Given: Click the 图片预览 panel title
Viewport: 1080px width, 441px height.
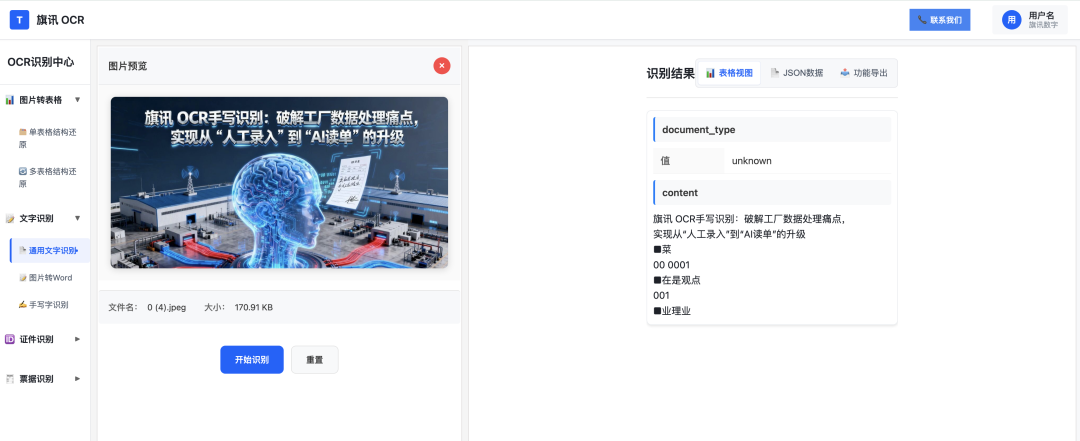Looking at the screenshot, I should click(128, 66).
